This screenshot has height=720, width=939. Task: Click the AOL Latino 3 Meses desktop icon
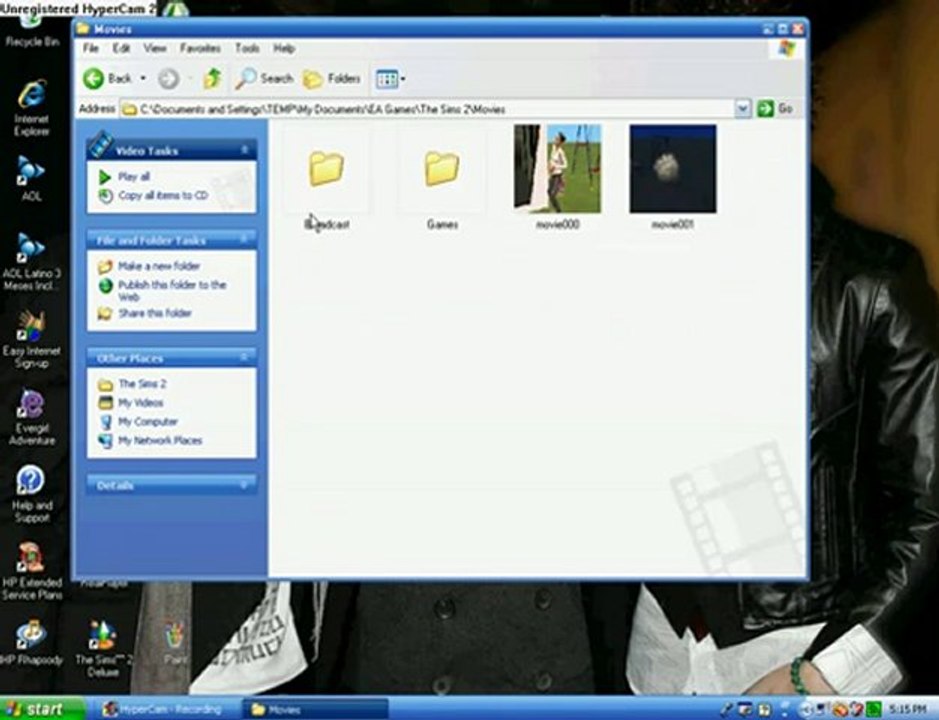(x=32, y=262)
